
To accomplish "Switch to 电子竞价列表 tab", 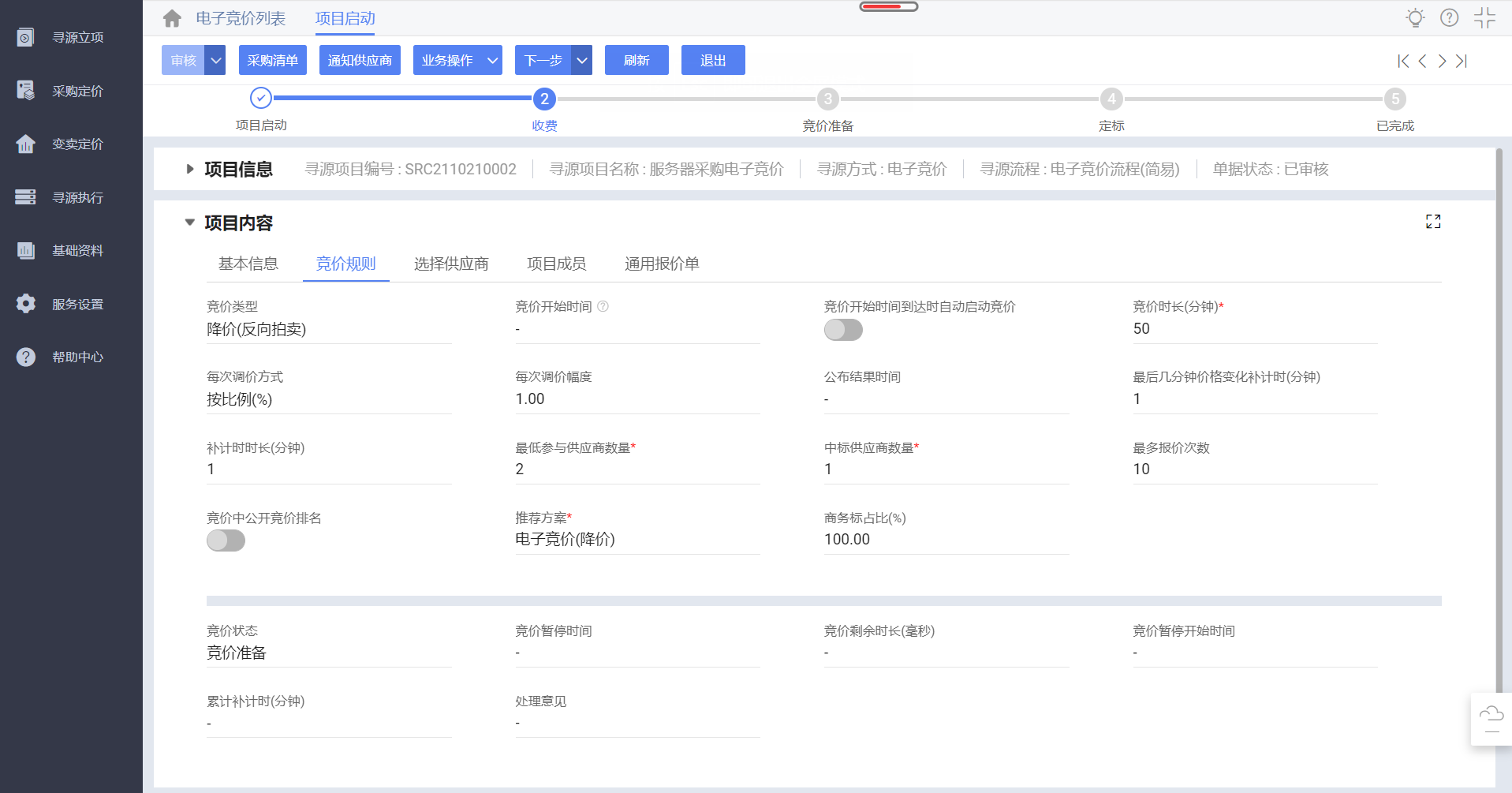I will [241, 18].
